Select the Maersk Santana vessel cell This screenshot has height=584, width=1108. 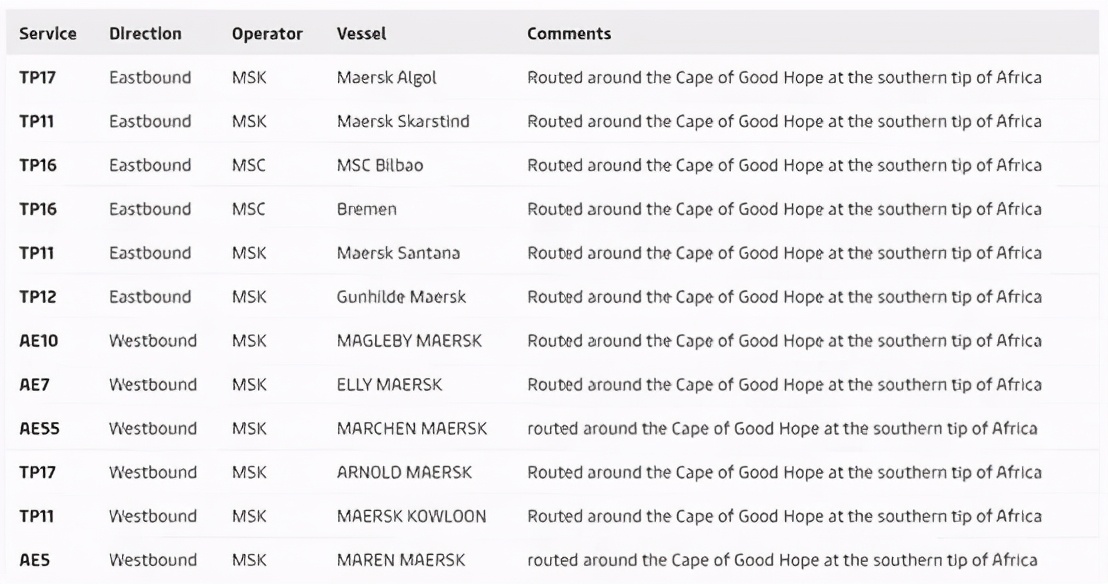pyautogui.click(x=398, y=254)
